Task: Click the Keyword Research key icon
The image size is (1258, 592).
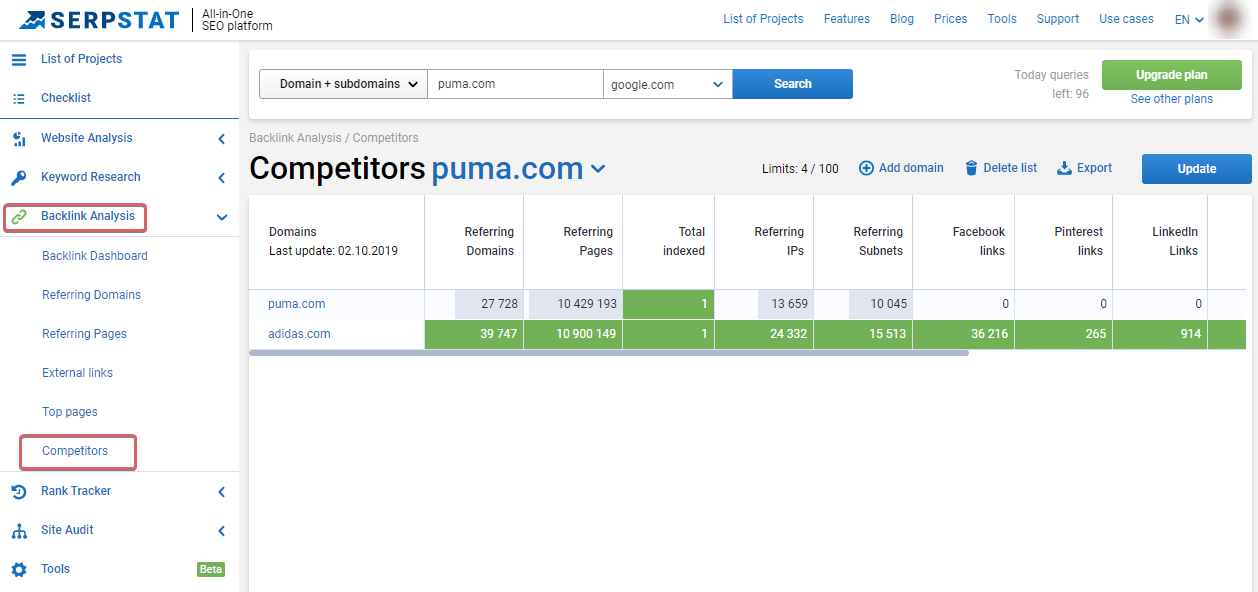Action: tap(19, 177)
